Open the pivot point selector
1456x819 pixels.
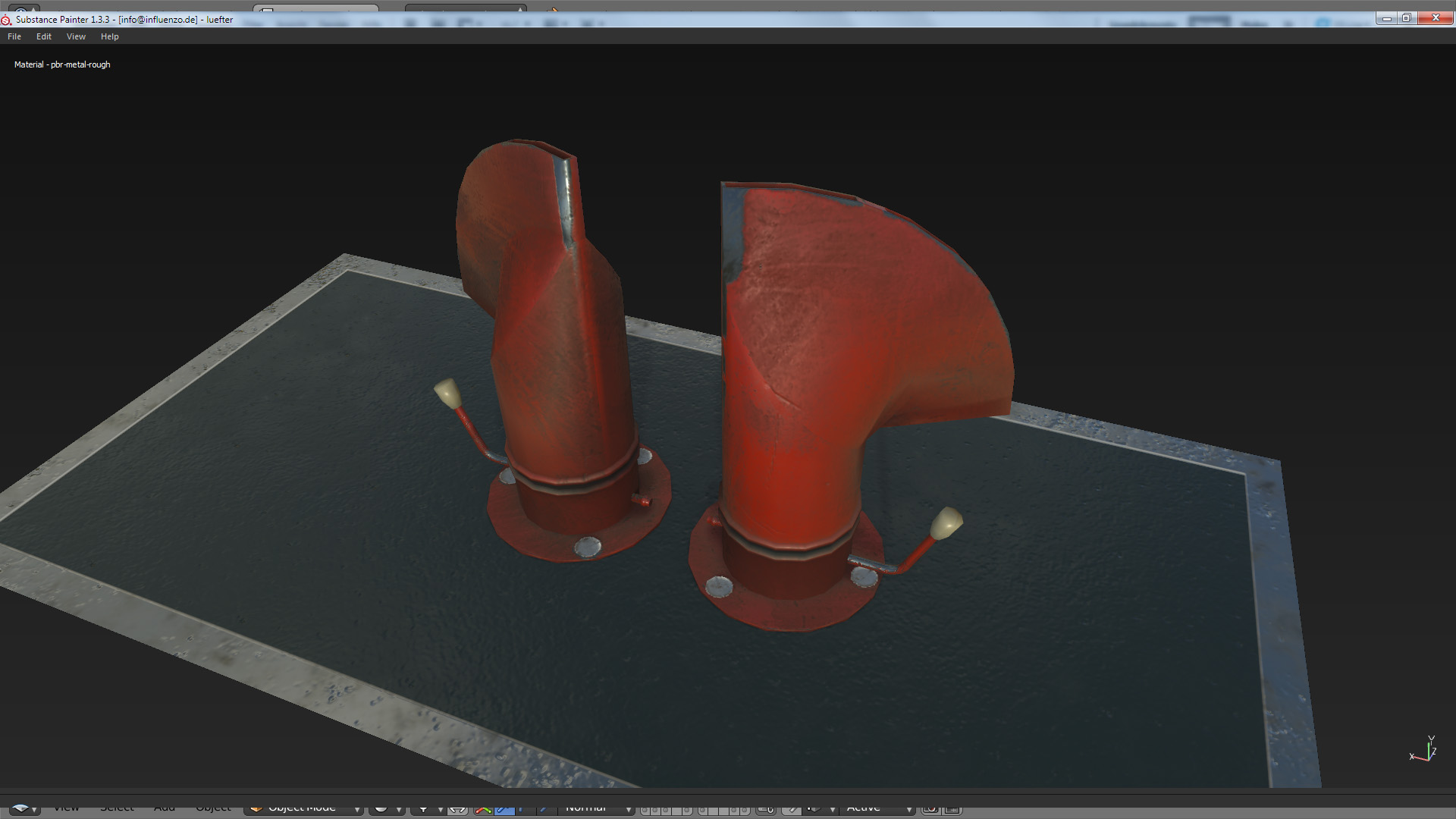pos(428,809)
